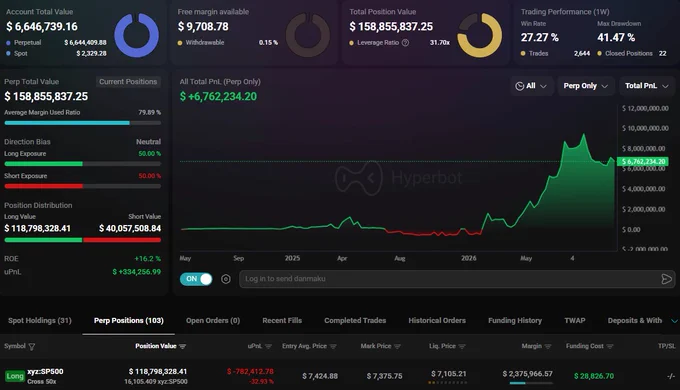Click the Account Total Value blue donut chart
This screenshot has width=680, height=390.
(136, 35)
